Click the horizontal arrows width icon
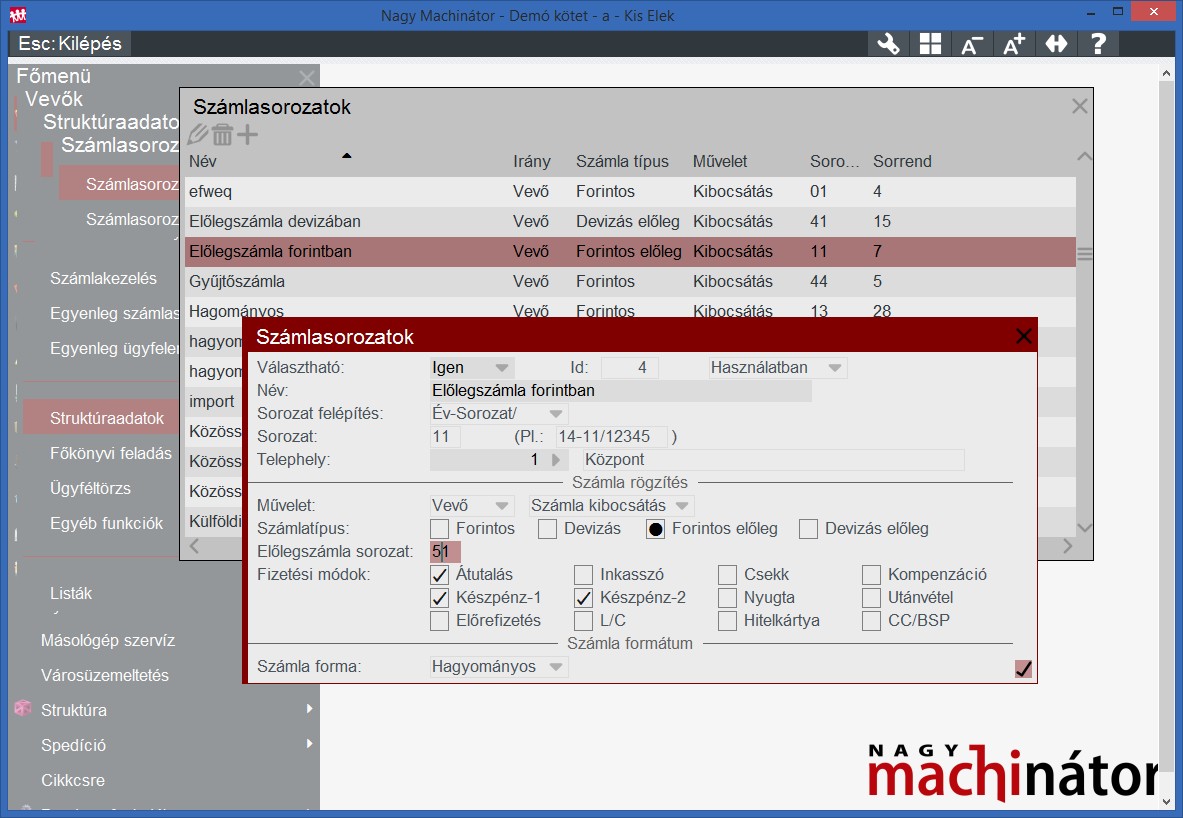The width and height of the screenshot is (1183, 818). tap(1056, 44)
